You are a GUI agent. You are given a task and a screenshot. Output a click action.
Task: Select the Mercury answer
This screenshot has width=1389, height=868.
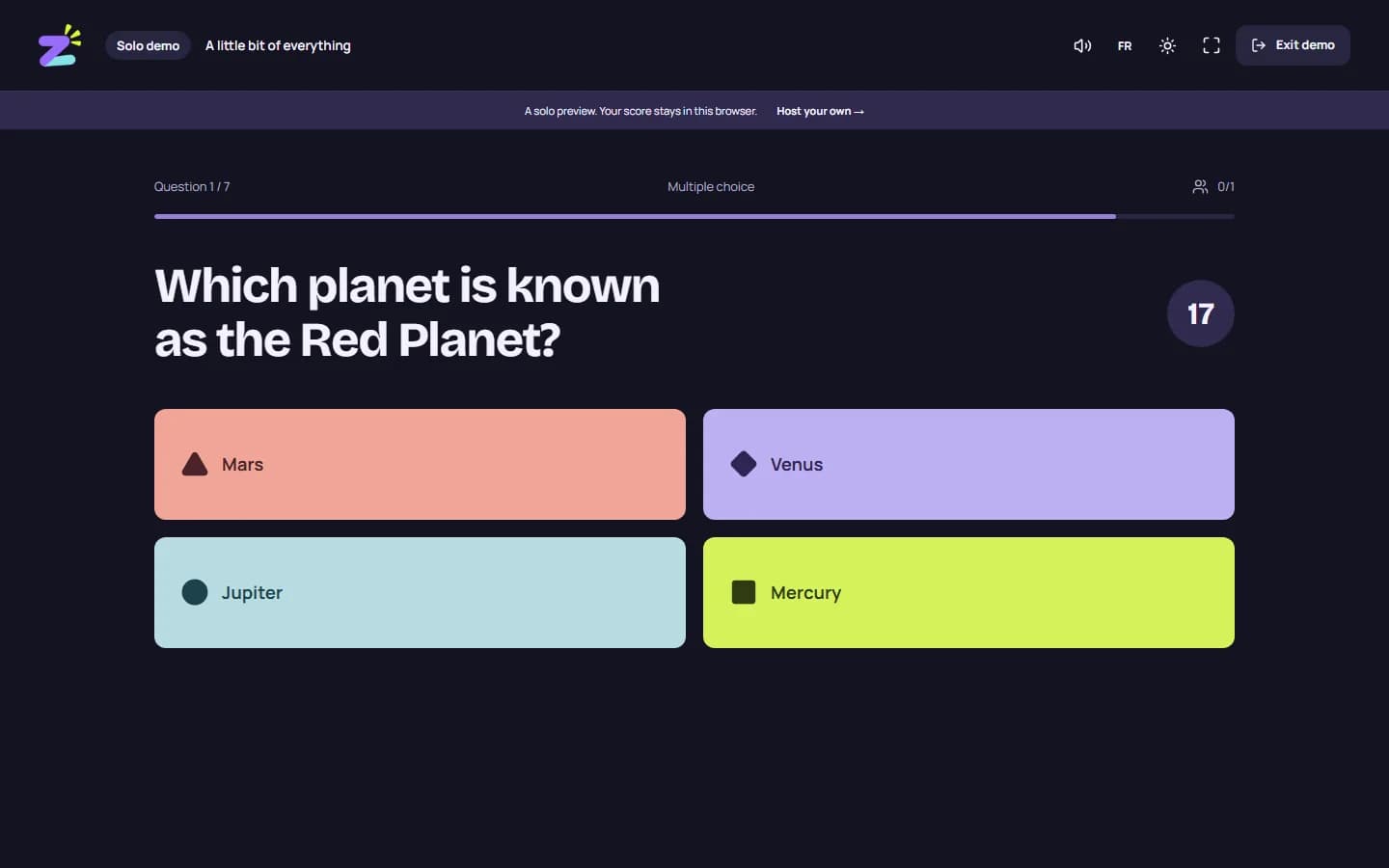968,592
